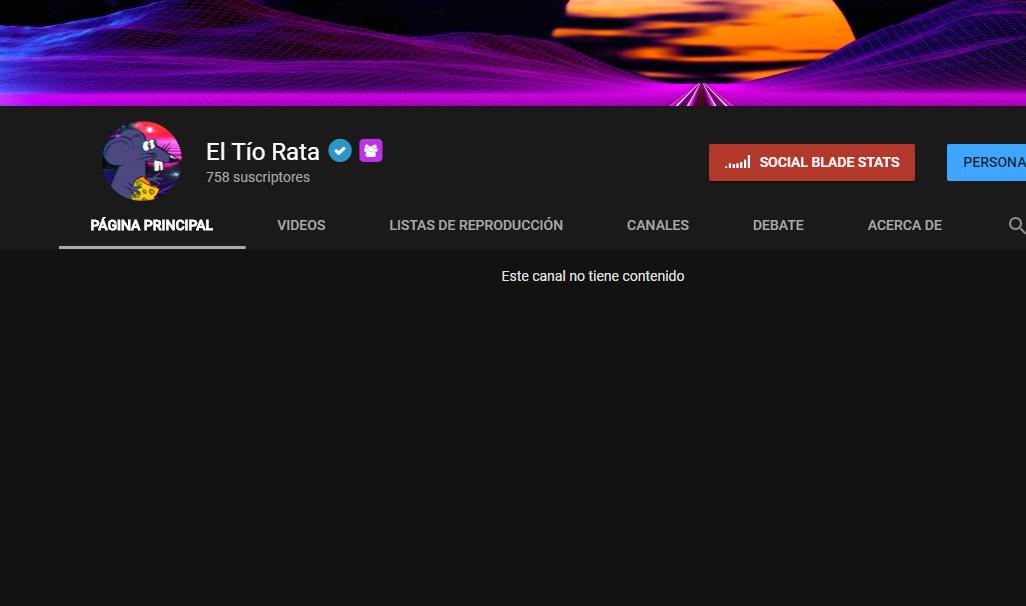This screenshot has width=1026, height=606.
Task: Go to the Canales tab
Action: 658,225
